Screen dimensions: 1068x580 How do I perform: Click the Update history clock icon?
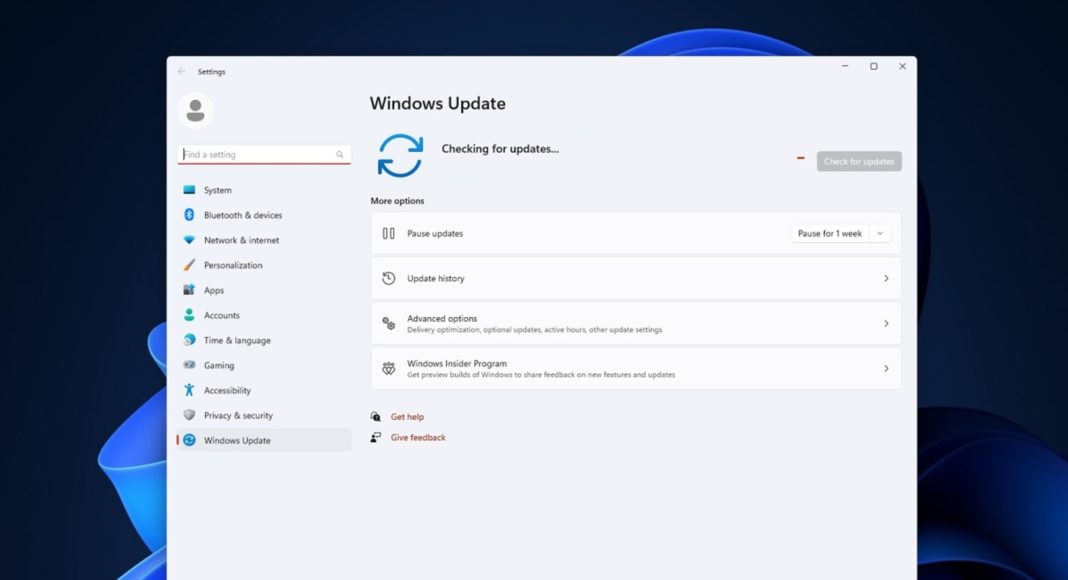click(x=388, y=278)
